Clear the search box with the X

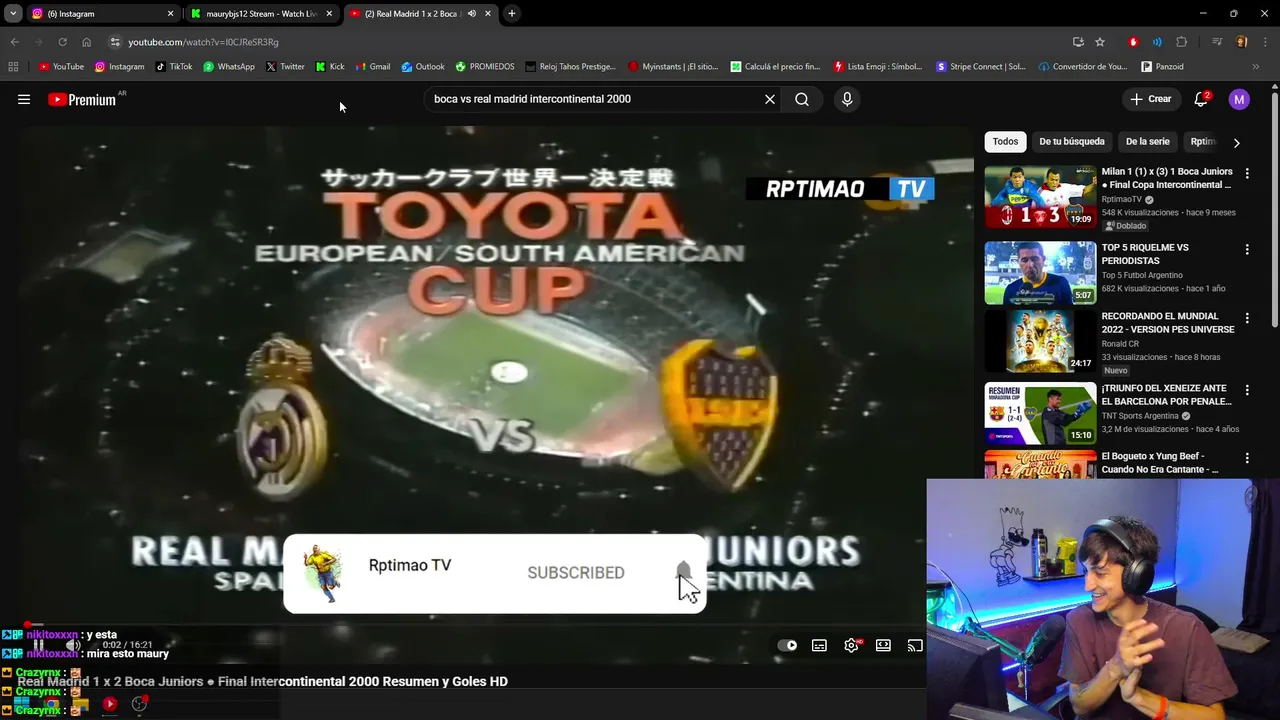click(x=770, y=99)
